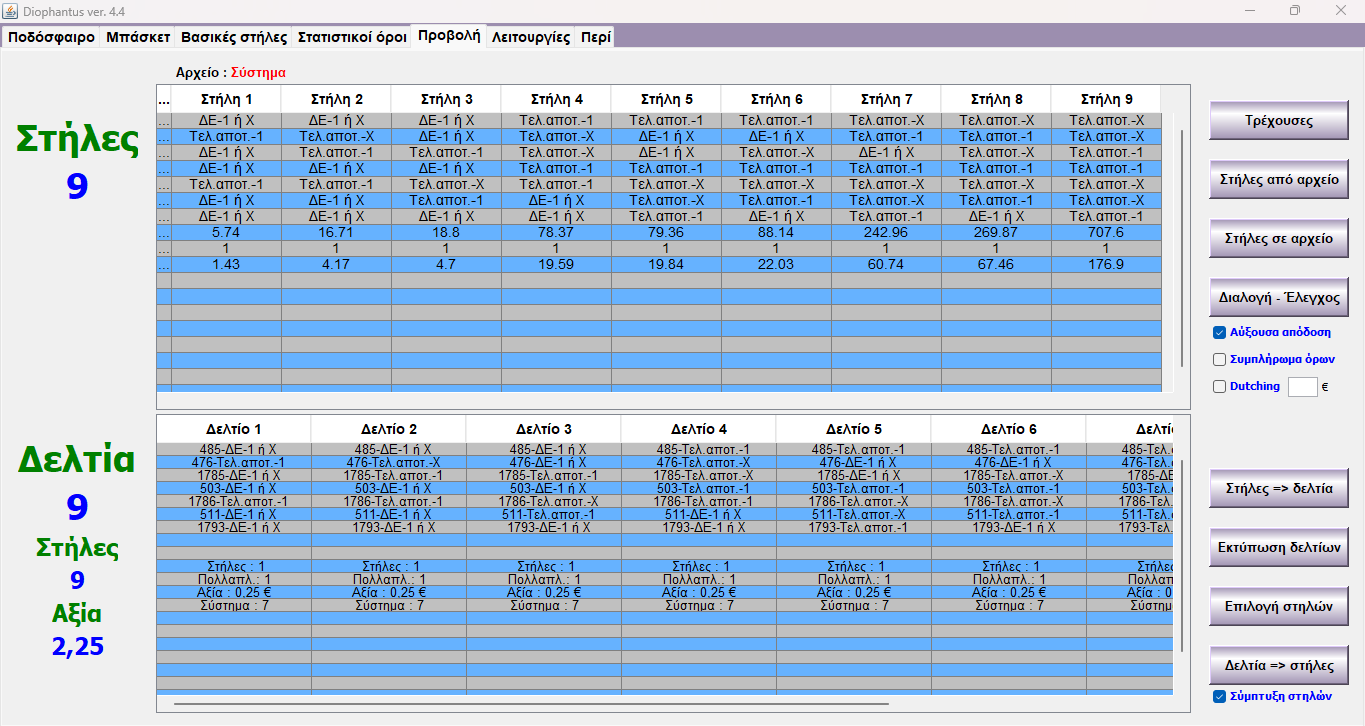Switch to the Μπάσκετ tab

pos(138,37)
